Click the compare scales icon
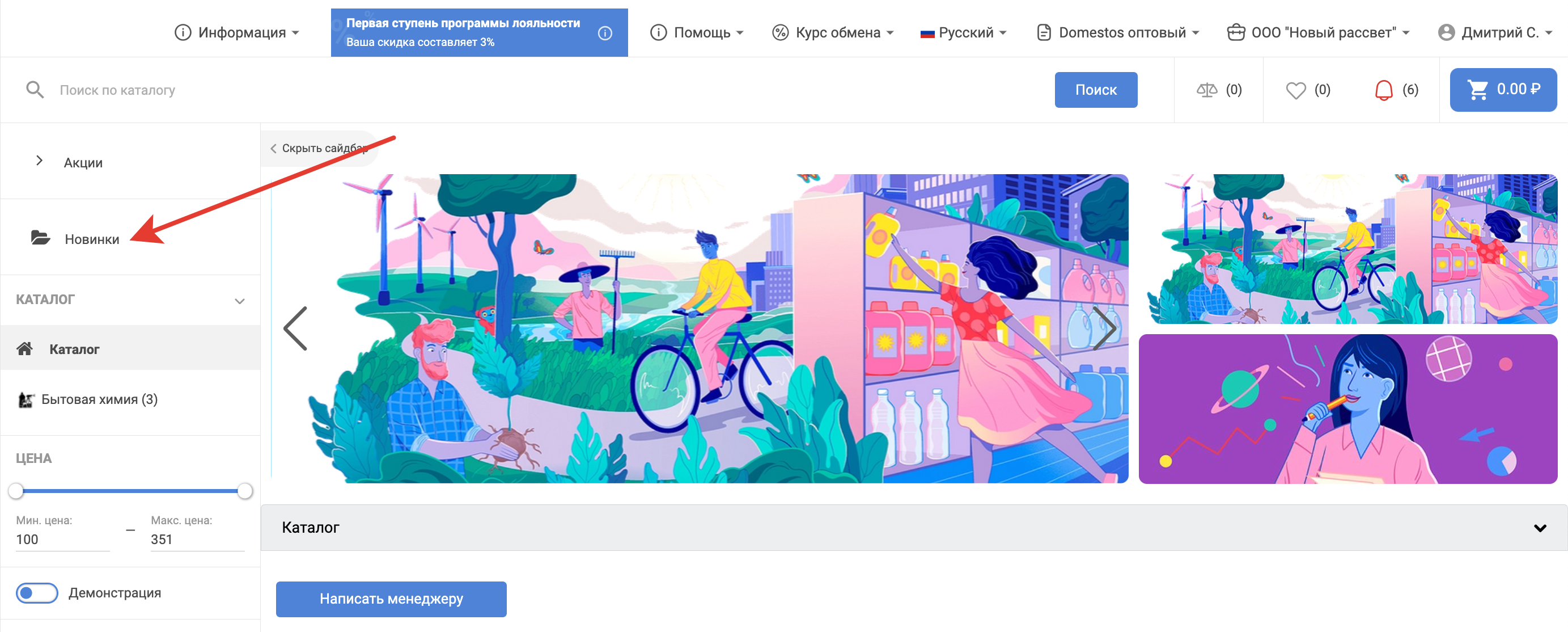1568x632 pixels. (1206, 90)
